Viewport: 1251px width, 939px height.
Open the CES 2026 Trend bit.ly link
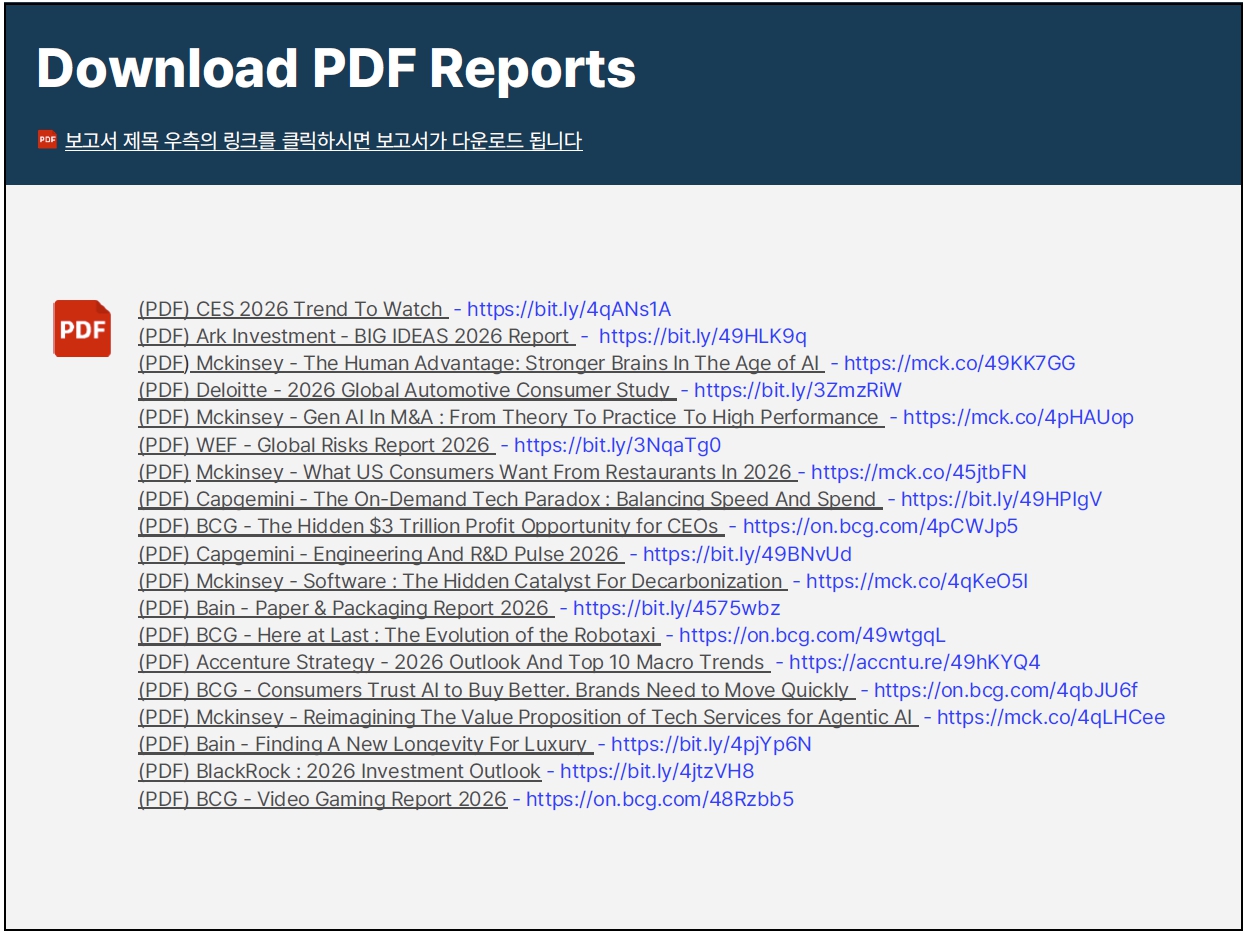[x=568, y=309]
